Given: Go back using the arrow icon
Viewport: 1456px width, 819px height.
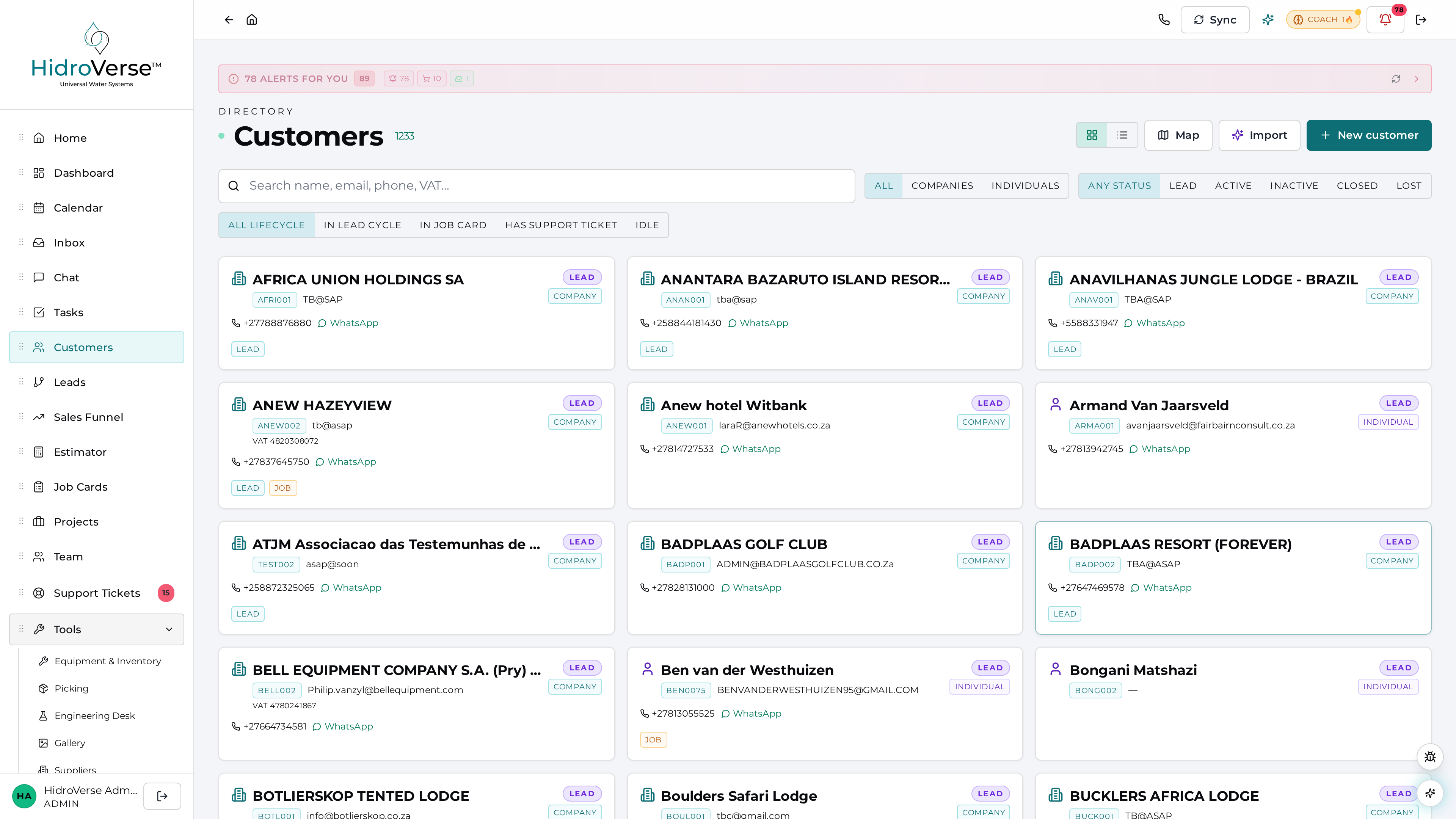Looking at the screenshot, I should click(x=228, y=20).
